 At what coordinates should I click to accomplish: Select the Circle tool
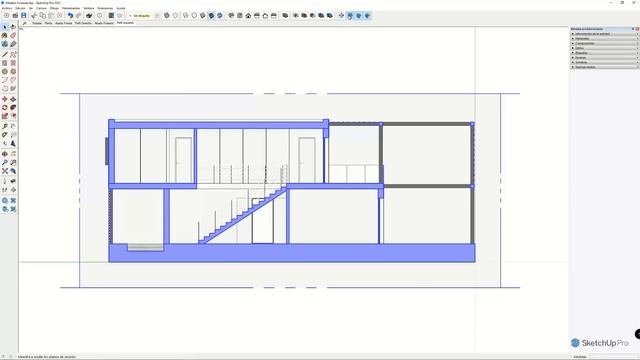(5, 71)
